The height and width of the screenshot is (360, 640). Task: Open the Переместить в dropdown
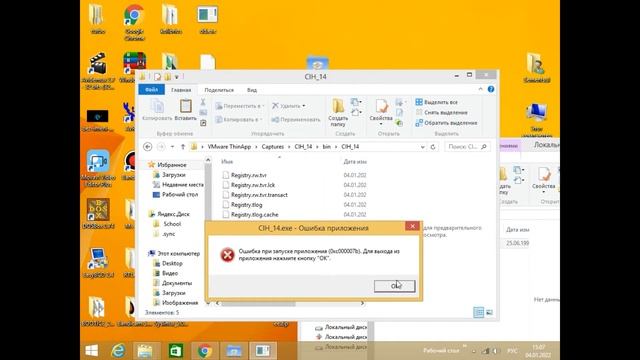(x=240, y=106)
